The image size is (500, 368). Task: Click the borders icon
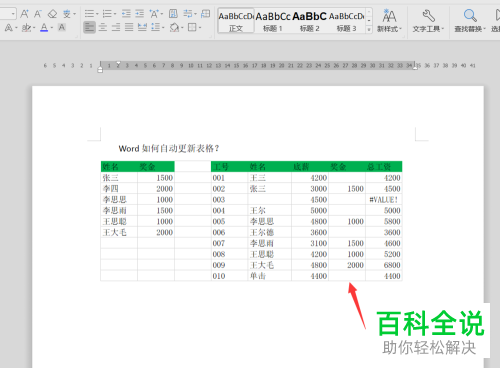tap(192, 27)
